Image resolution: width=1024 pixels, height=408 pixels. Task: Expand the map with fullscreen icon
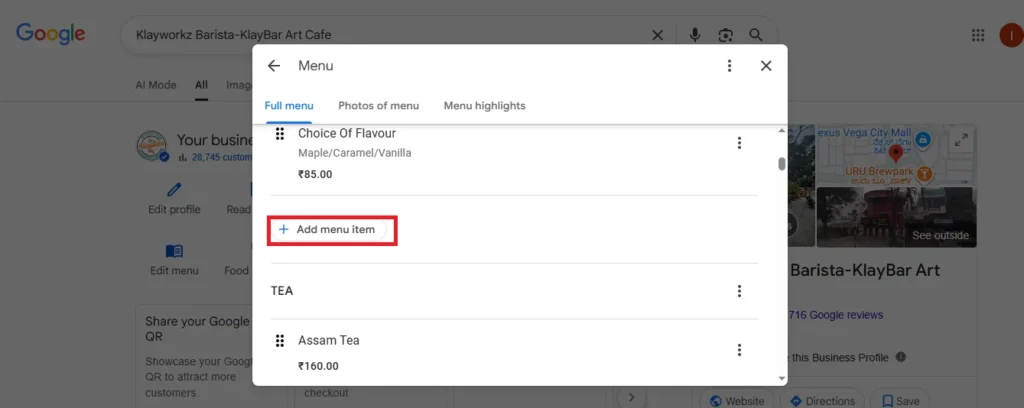pyautogui.click(x=961, y=140)
